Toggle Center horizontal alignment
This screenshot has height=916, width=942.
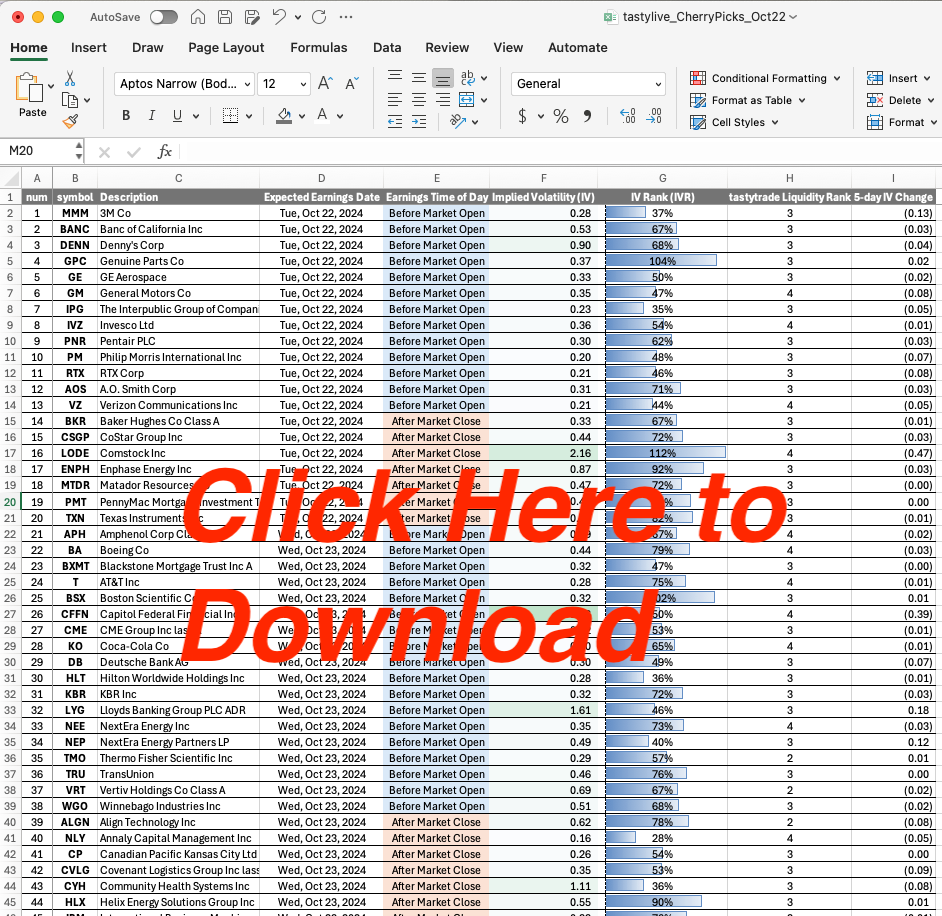tap(419, 99)
